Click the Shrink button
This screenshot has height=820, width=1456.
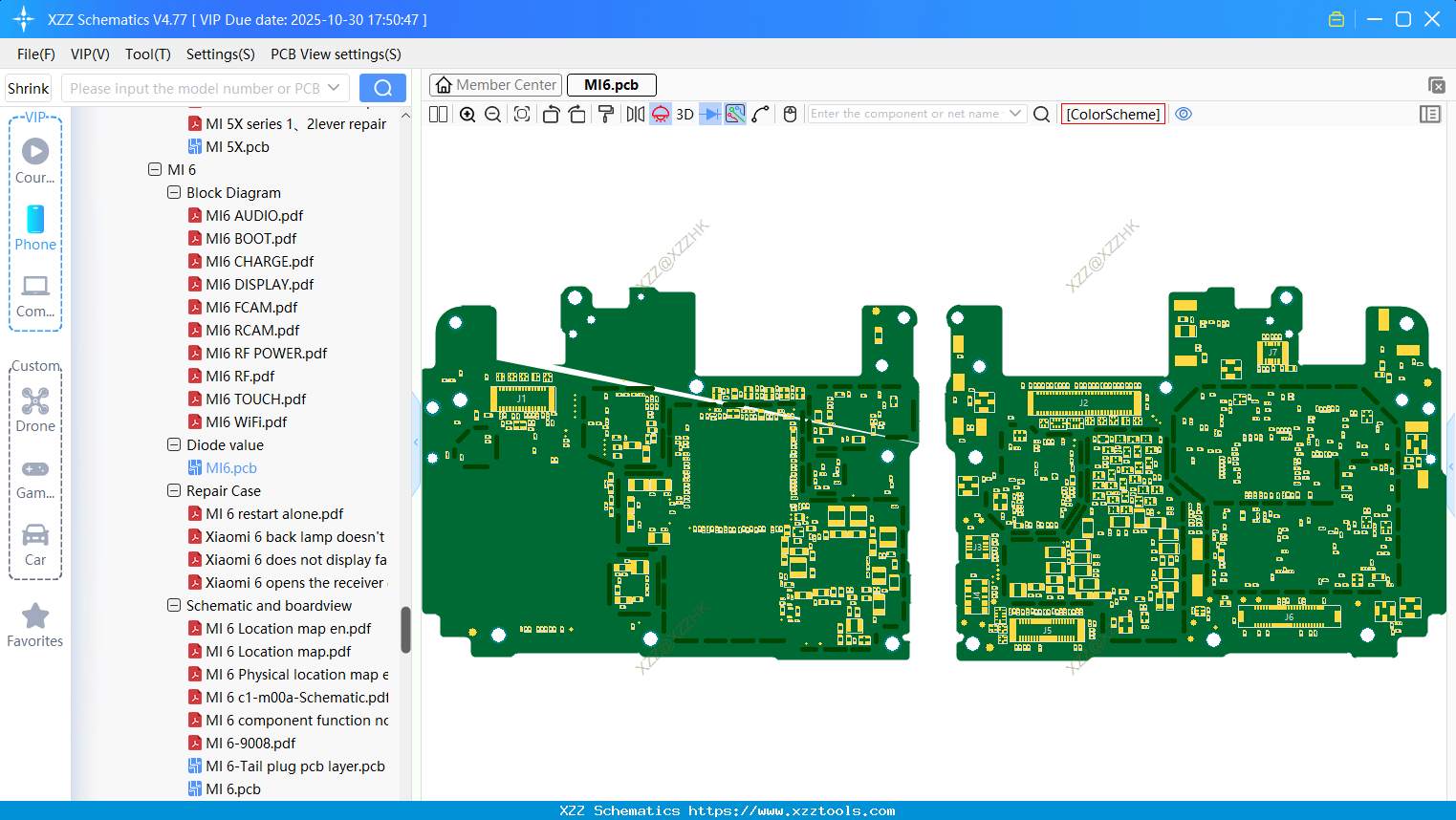coord(29,89)
